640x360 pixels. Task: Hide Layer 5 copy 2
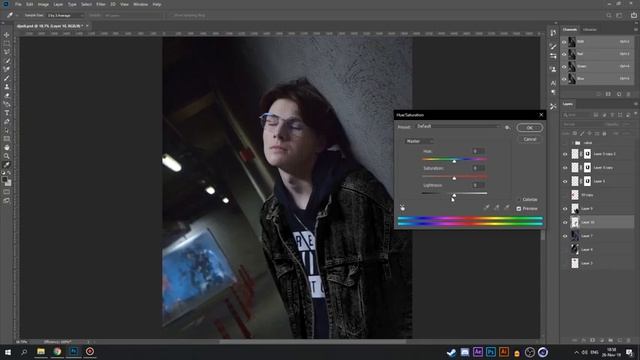[565, 154]
